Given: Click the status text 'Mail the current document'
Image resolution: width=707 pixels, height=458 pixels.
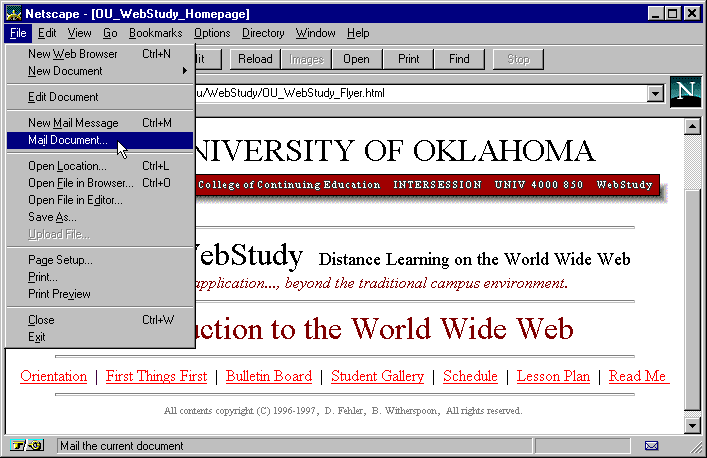Looking at the screenshot, I should pos(122,446).
